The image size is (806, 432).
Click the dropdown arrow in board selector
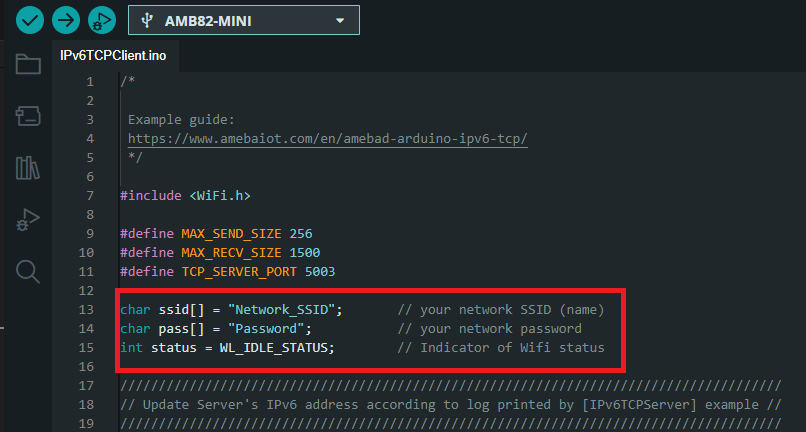341,20
